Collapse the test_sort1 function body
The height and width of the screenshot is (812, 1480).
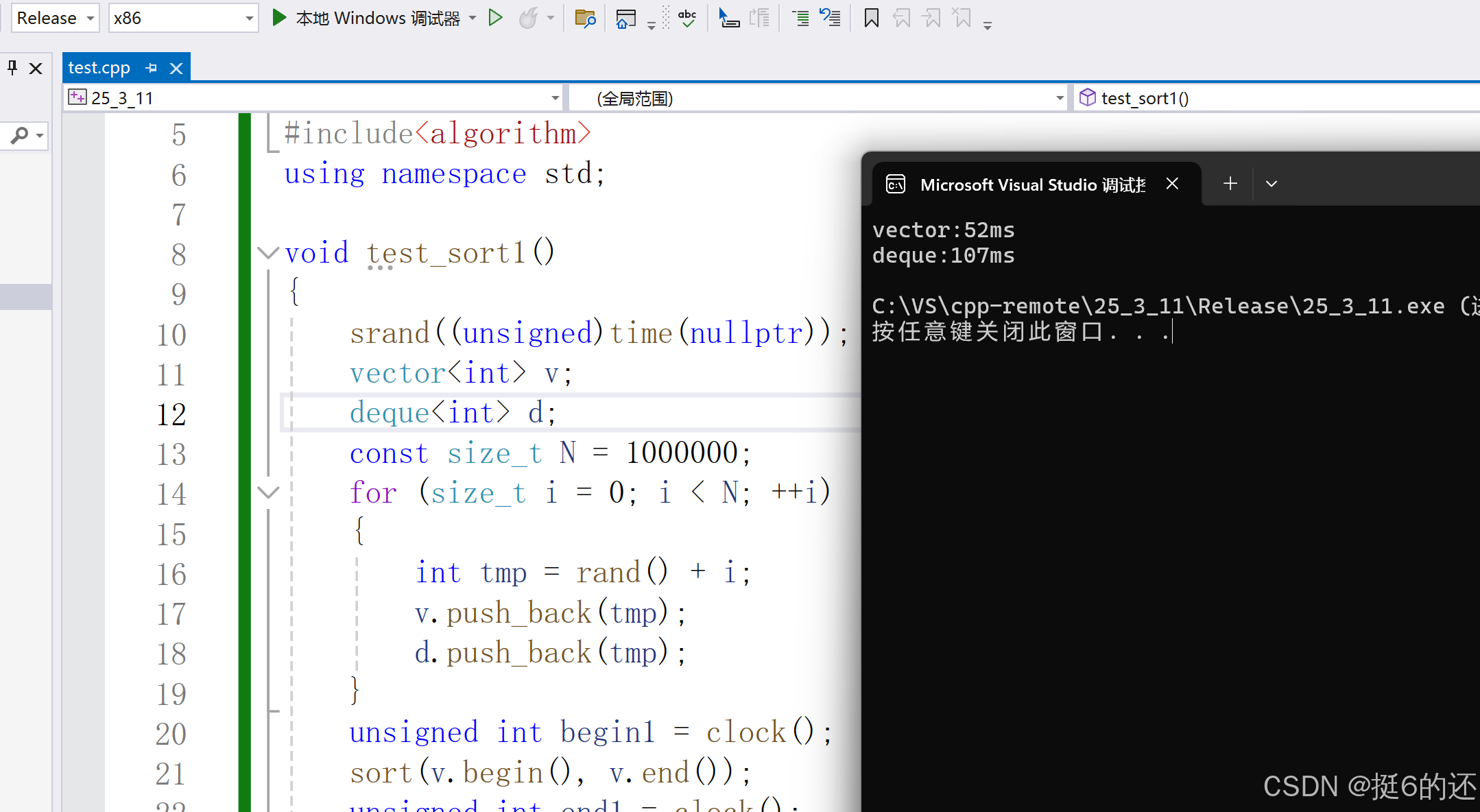click(268, 252)
